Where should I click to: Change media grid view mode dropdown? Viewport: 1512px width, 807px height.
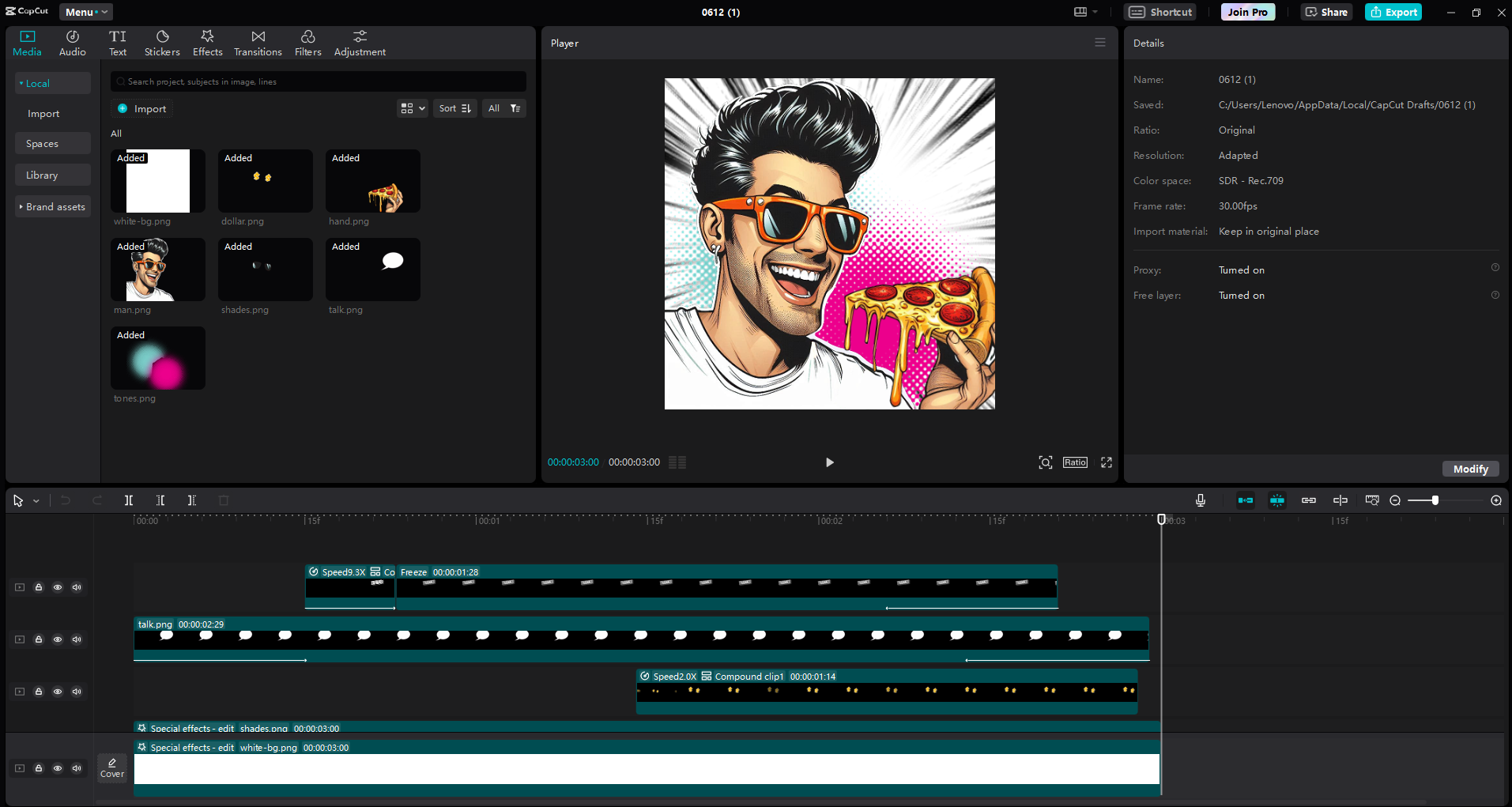[413, 108]
